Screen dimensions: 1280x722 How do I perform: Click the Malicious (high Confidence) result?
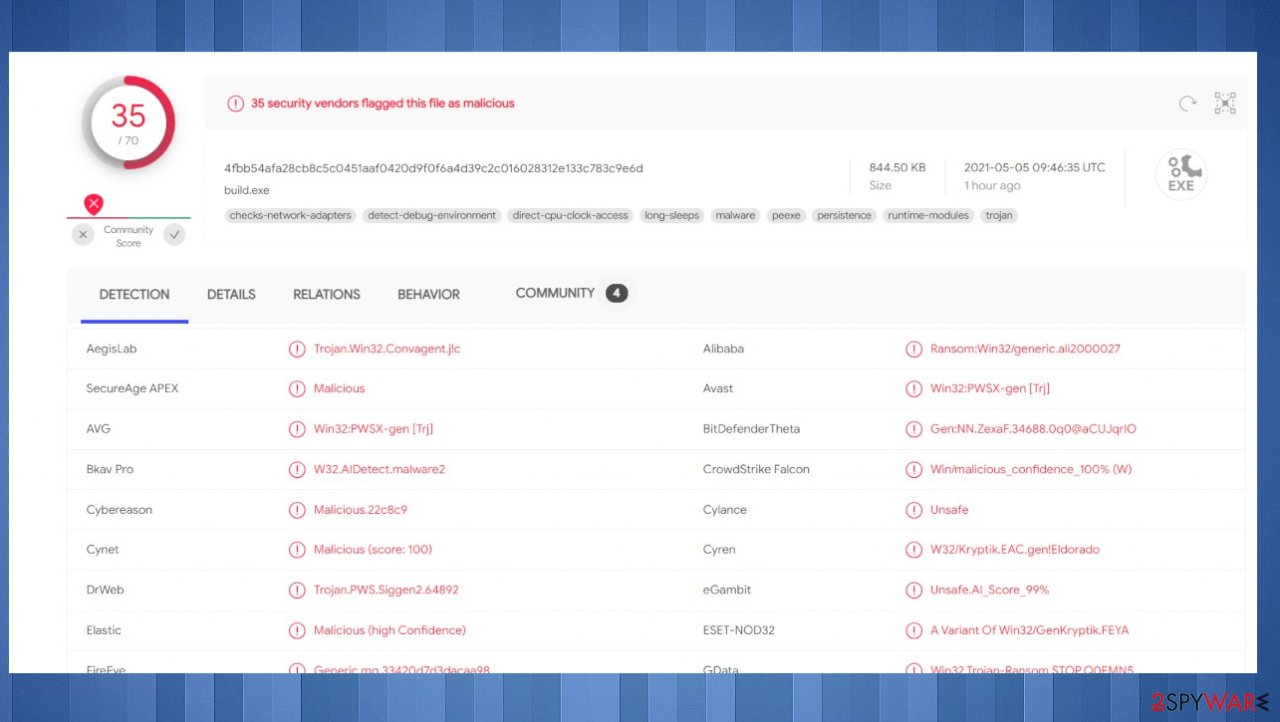click(390, 631)
